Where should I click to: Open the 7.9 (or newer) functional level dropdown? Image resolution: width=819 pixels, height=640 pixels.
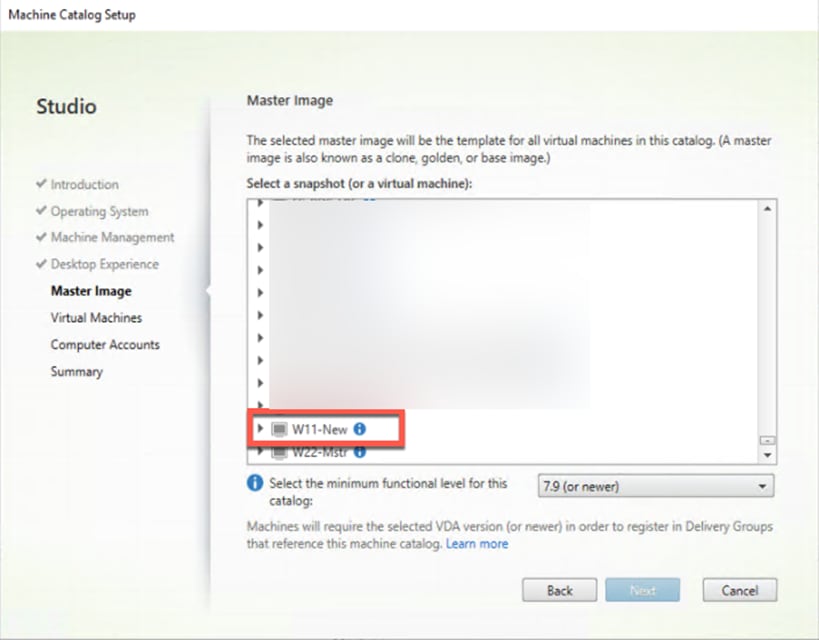point(656,486)
